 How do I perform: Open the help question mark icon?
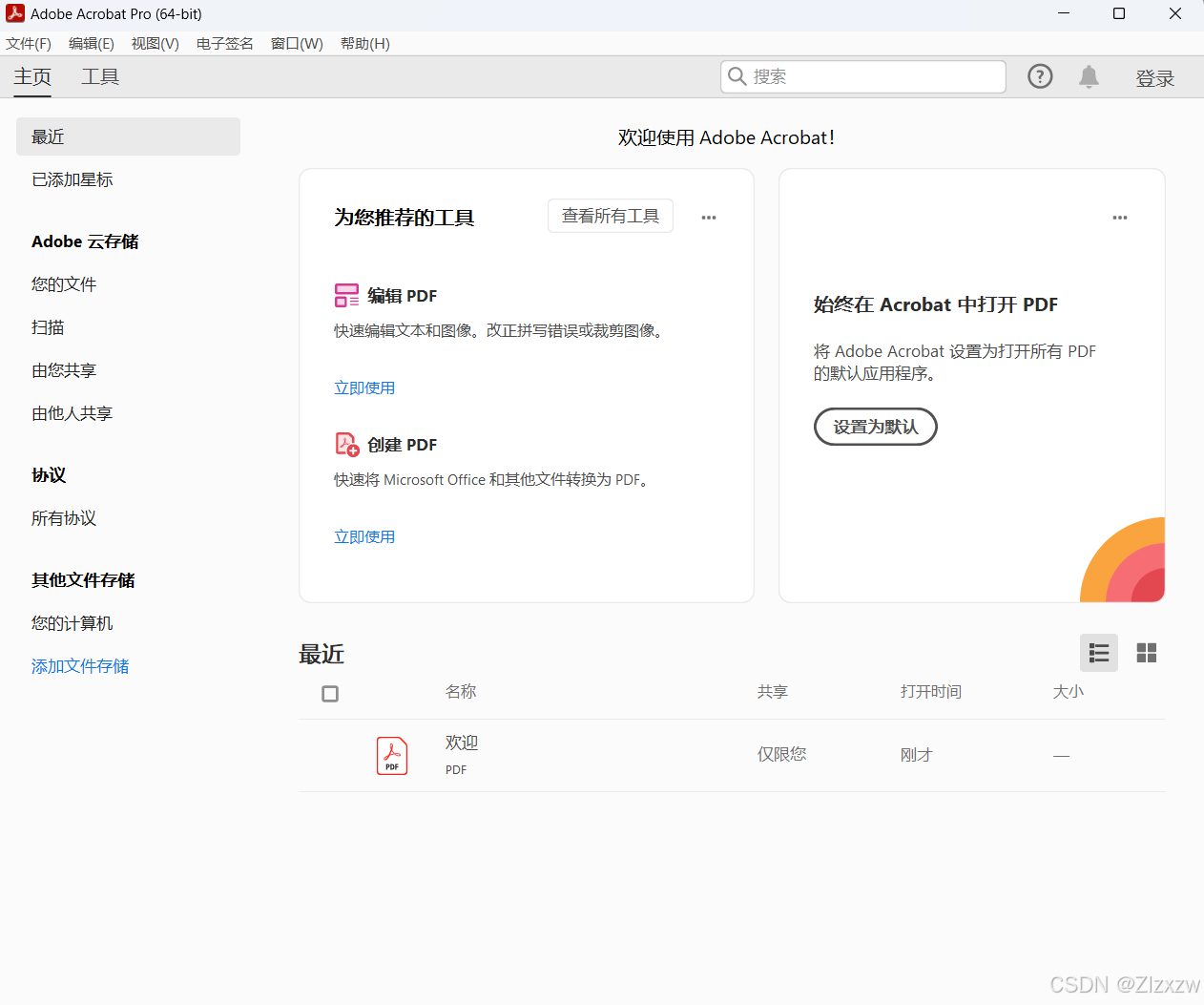[x=1040, y=76]
